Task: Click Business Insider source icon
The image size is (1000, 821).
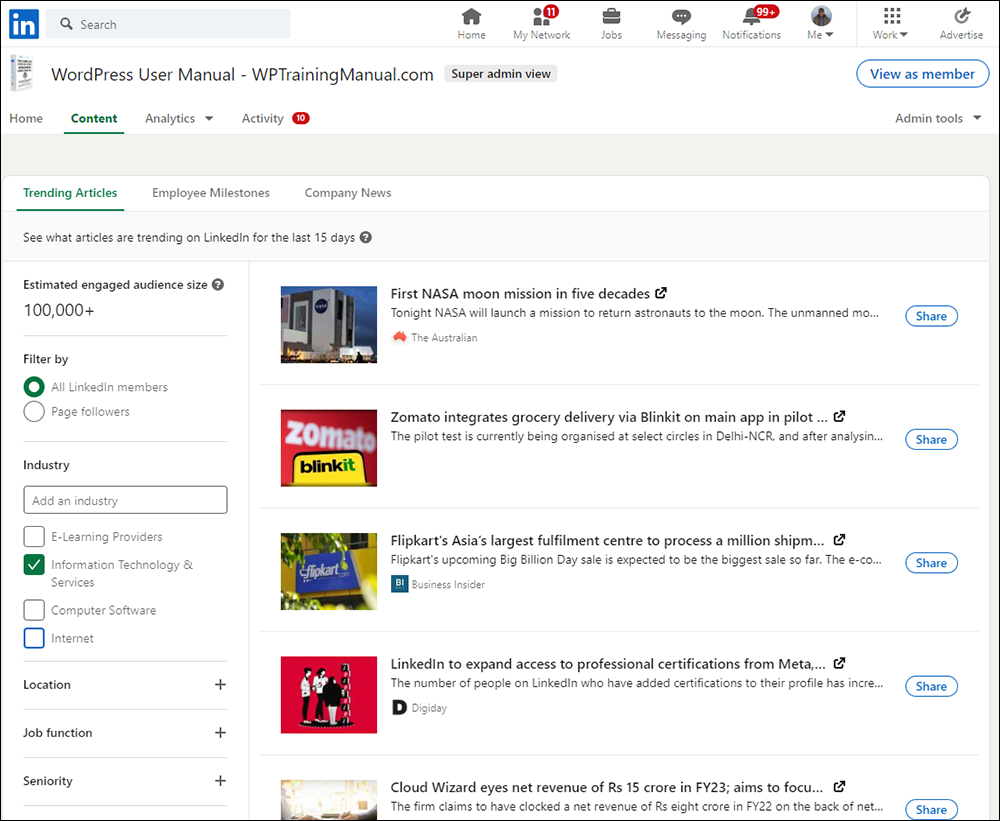Action: [399, 584]
